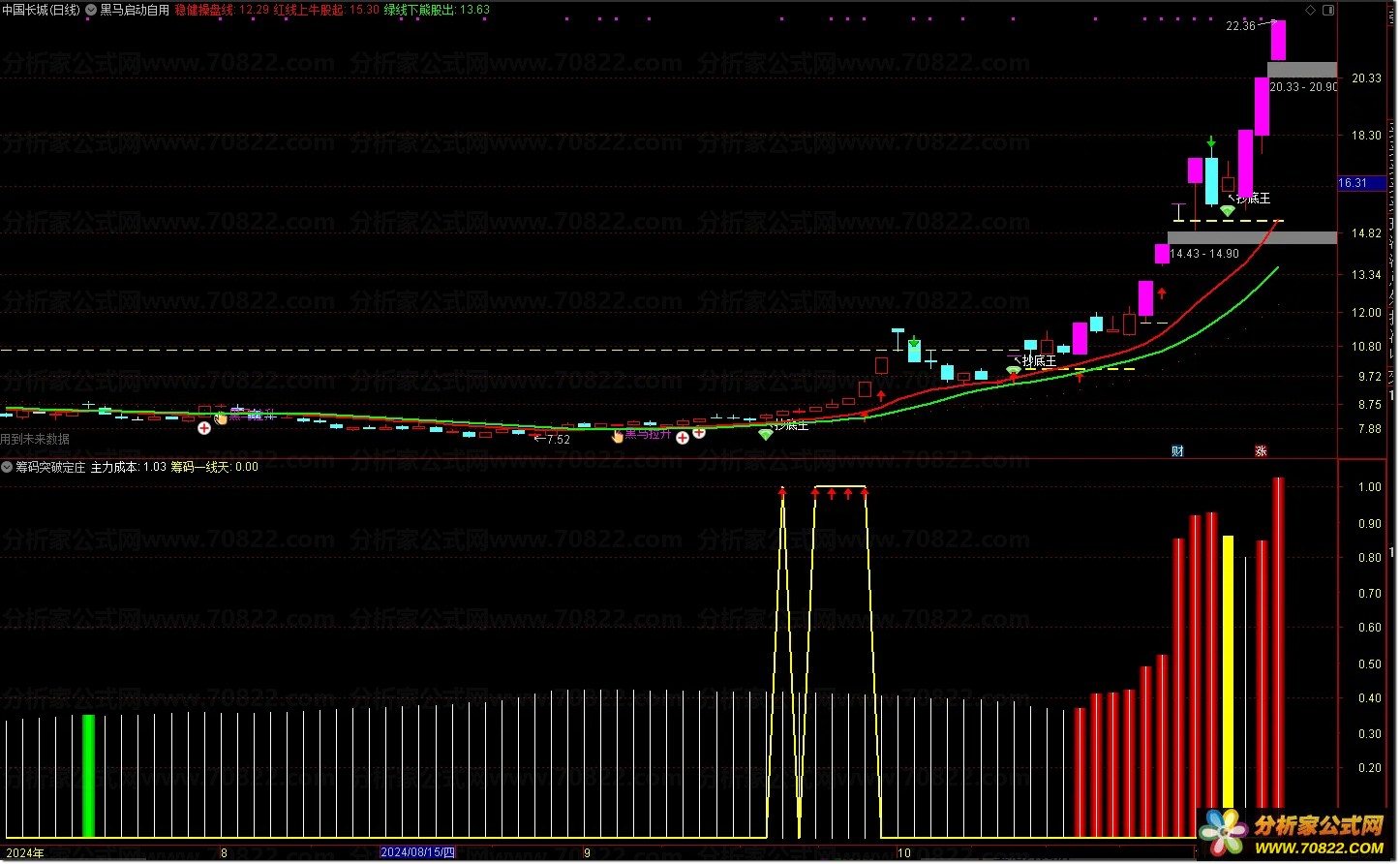Click the cyan candle under green arrow
Screen dimensions: 1400x864
1211,180
